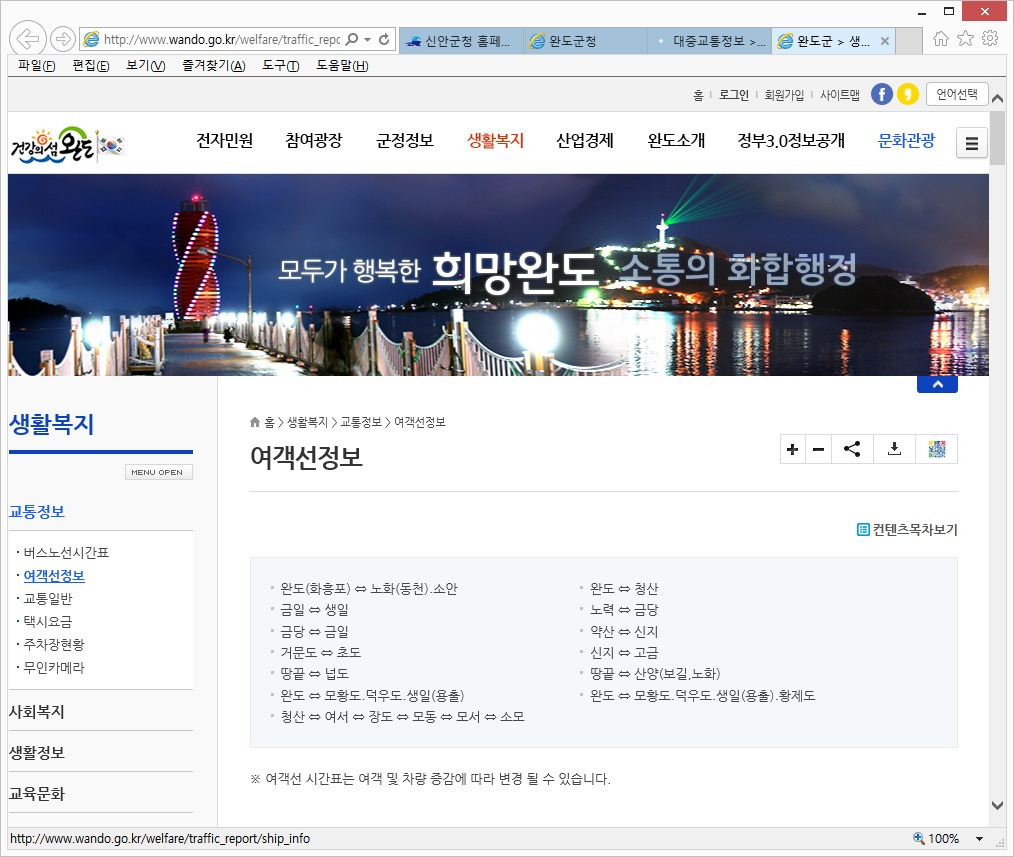The image size is (1014, 857).
Task: Close the active 완도군 tab
Action: pyautogui.click(x=885, y=41)
